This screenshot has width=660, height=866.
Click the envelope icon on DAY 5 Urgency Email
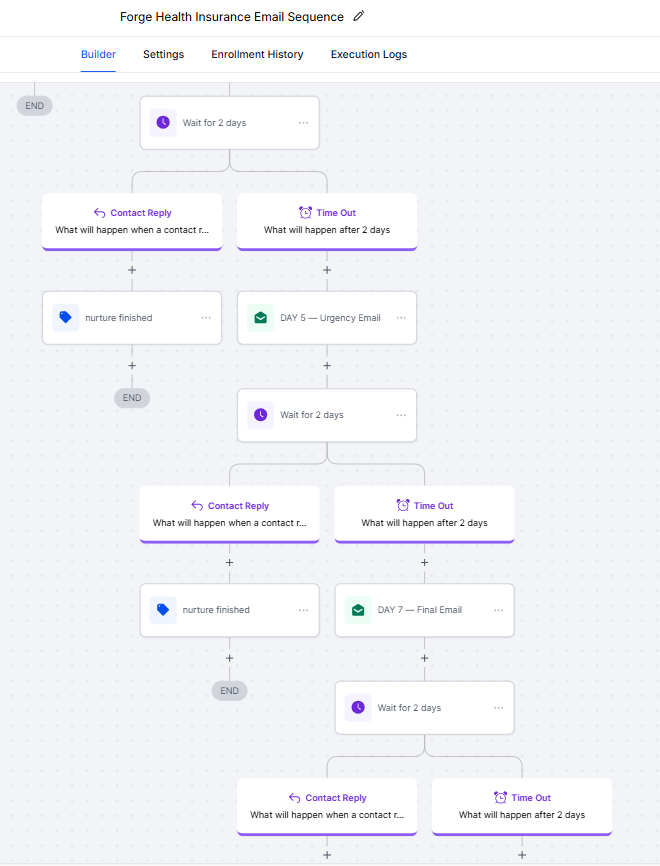click(261, 318)
